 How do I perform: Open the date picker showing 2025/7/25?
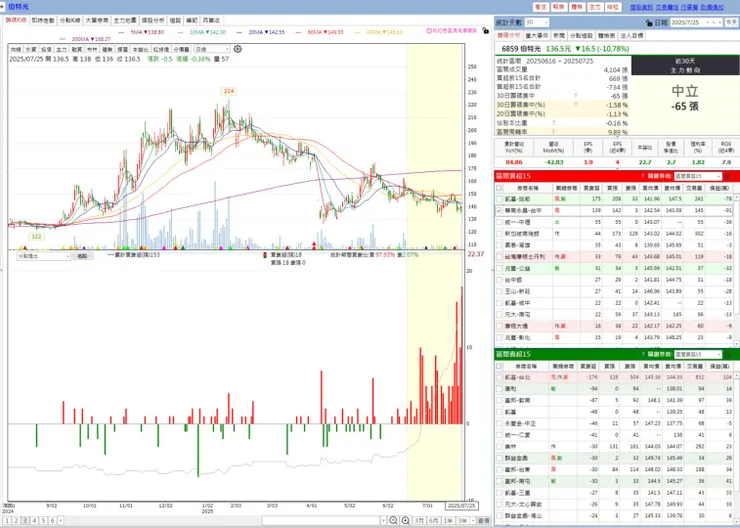pos(696,22)
